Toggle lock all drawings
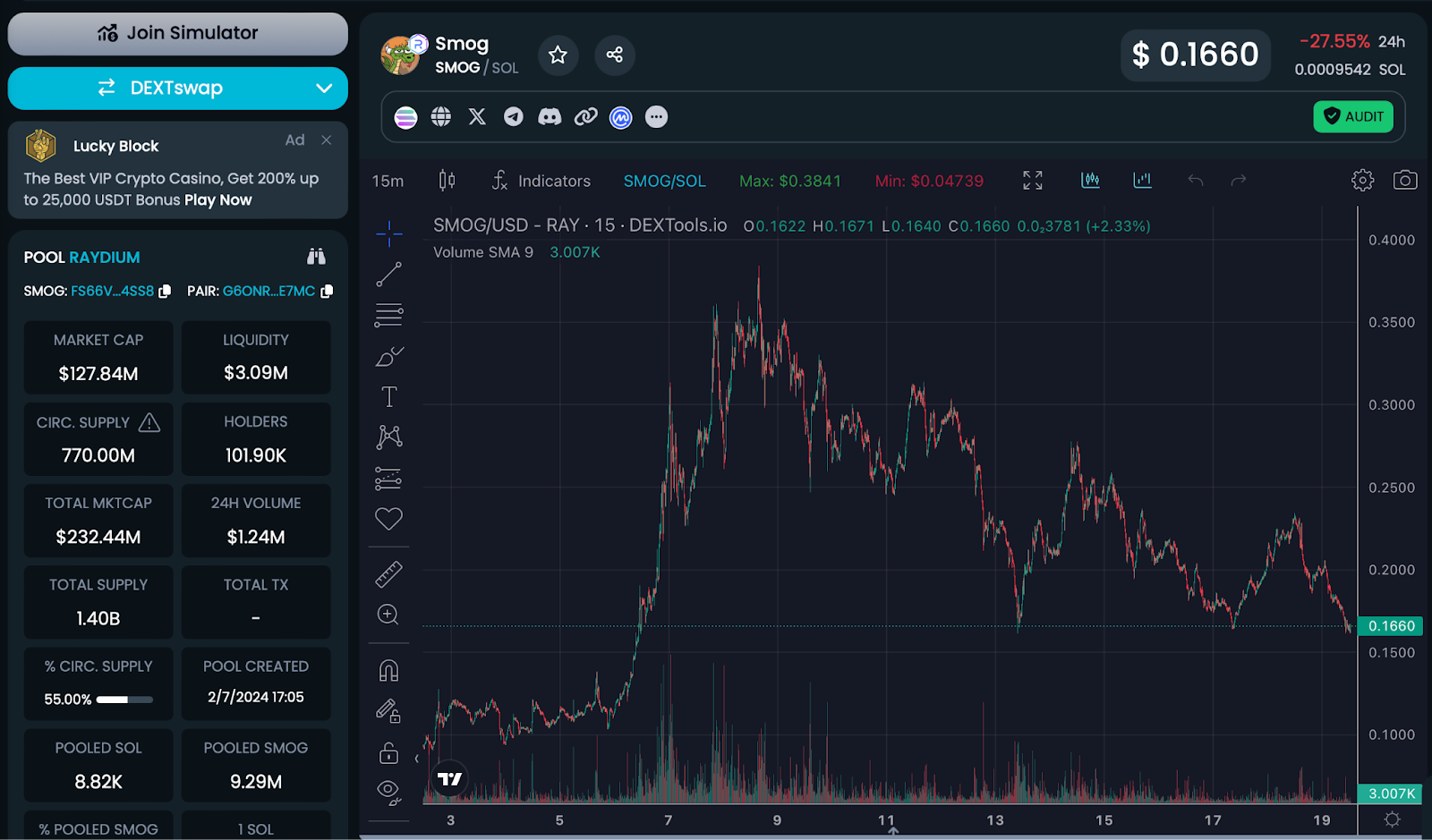Viewport: 1432px width, 840px height. coord(388,752)
